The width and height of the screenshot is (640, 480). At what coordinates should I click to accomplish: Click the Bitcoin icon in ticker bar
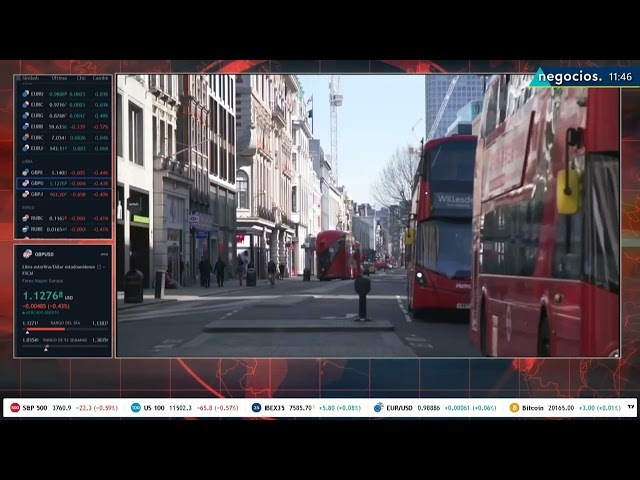(x=514, y=408)
